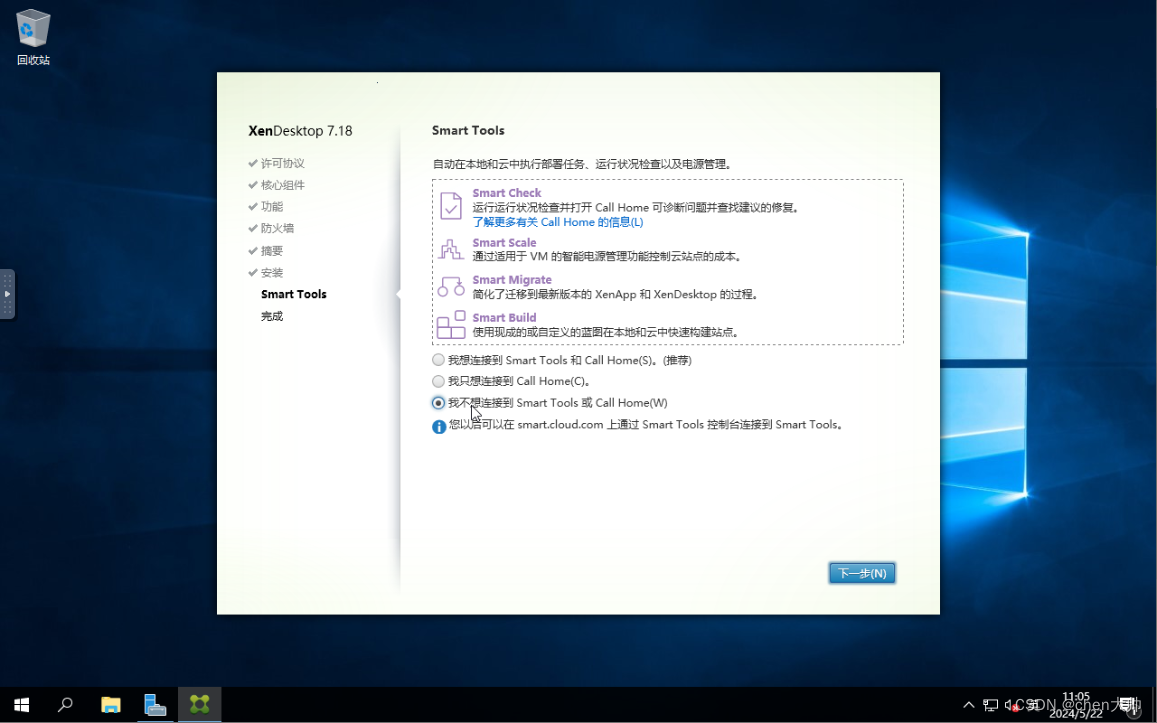Open File Explorer from the taskbar
1157x723 pixels.
tap(111, 705)
